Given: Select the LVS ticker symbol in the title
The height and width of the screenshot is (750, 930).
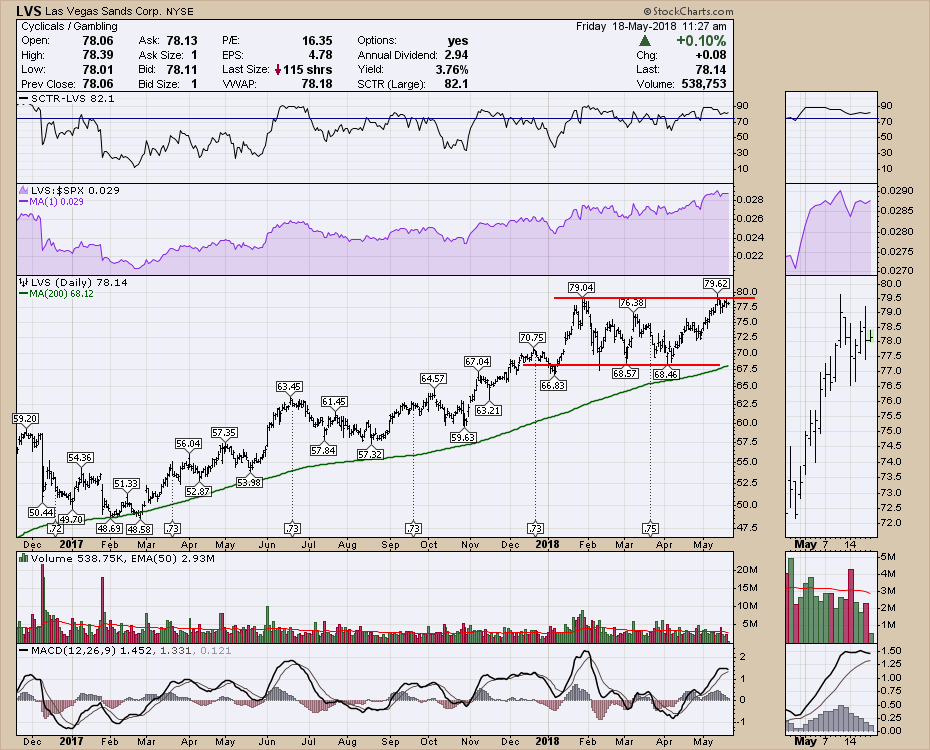Looking at the screenshot, I should click(28, 11).
